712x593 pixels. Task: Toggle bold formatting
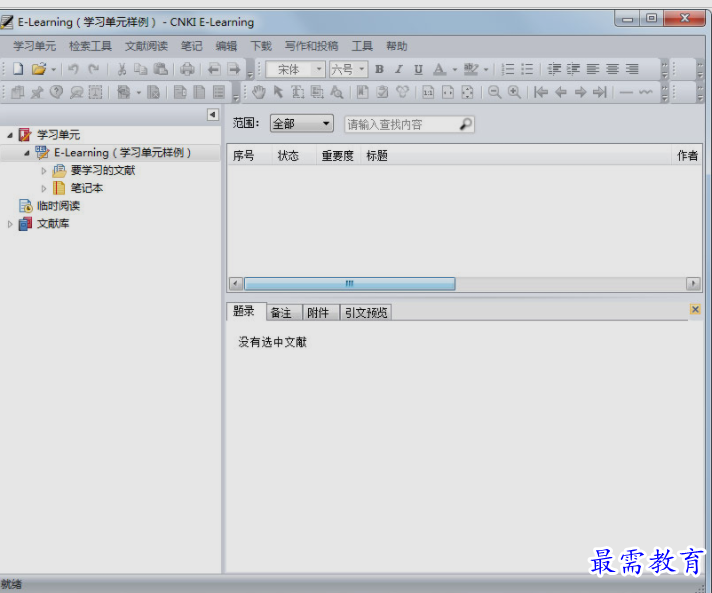[380, 69]
